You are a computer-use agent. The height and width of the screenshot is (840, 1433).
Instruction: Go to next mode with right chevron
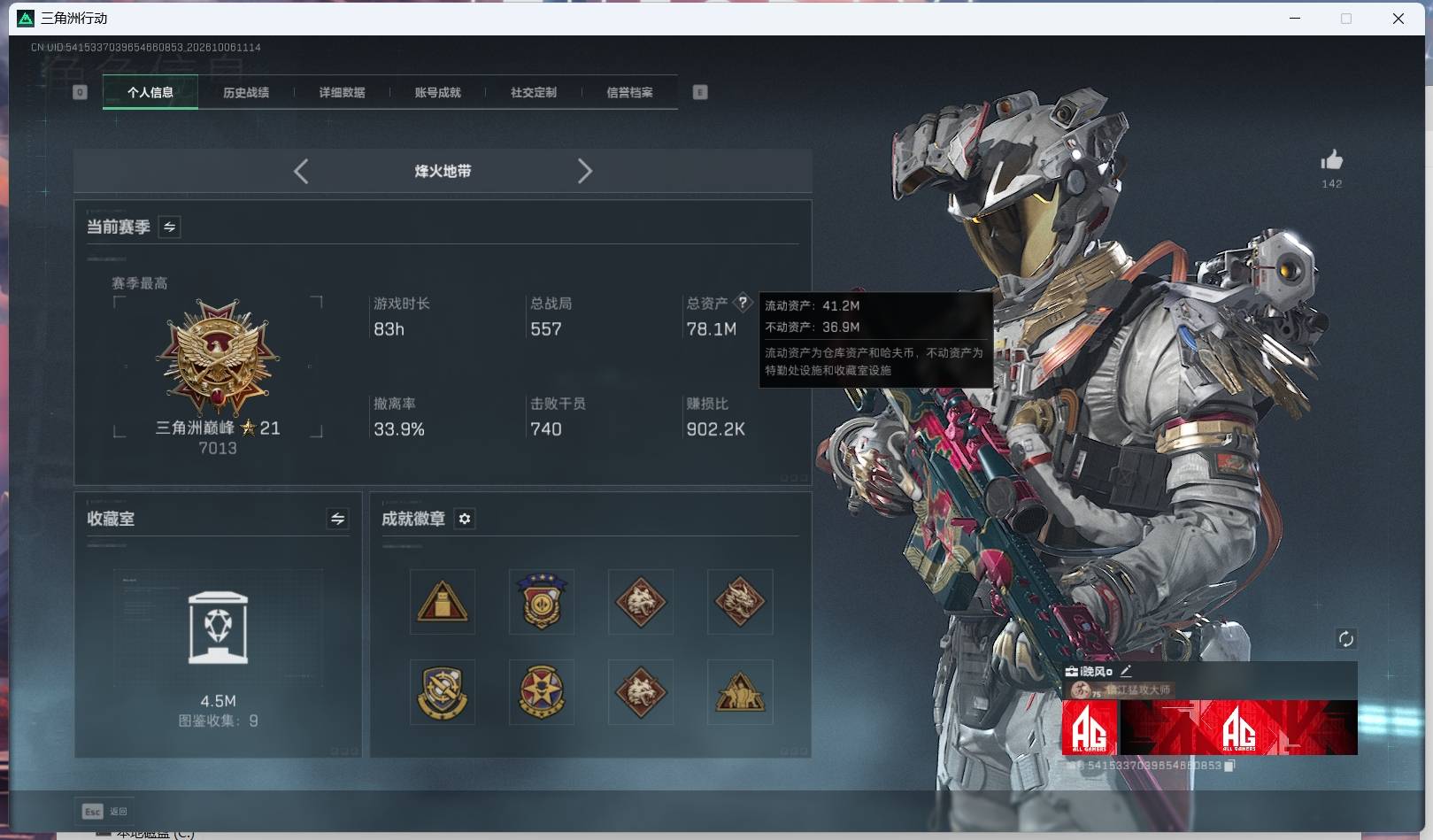coord(584,171)
